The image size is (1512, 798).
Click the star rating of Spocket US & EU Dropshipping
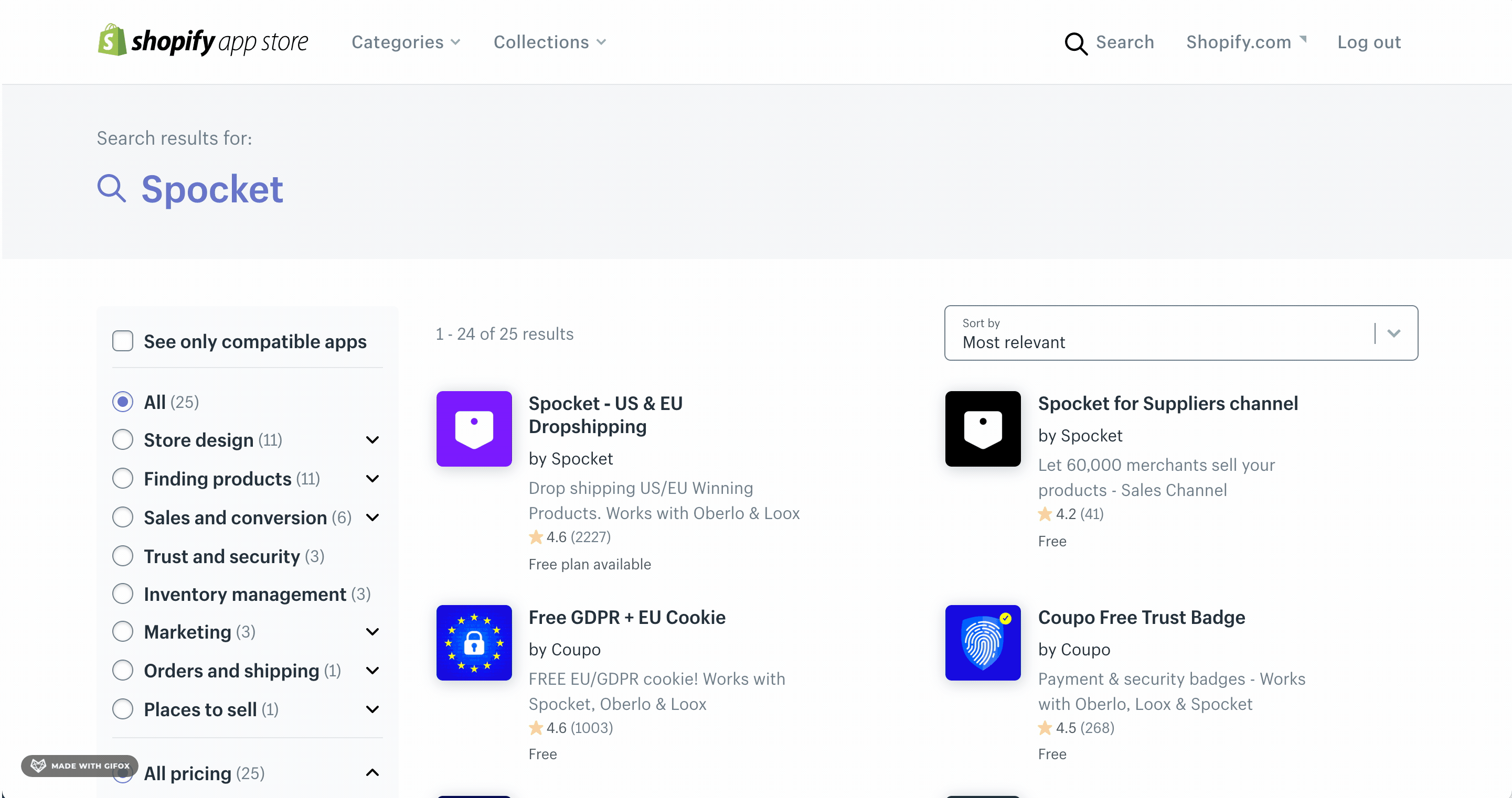570,537
